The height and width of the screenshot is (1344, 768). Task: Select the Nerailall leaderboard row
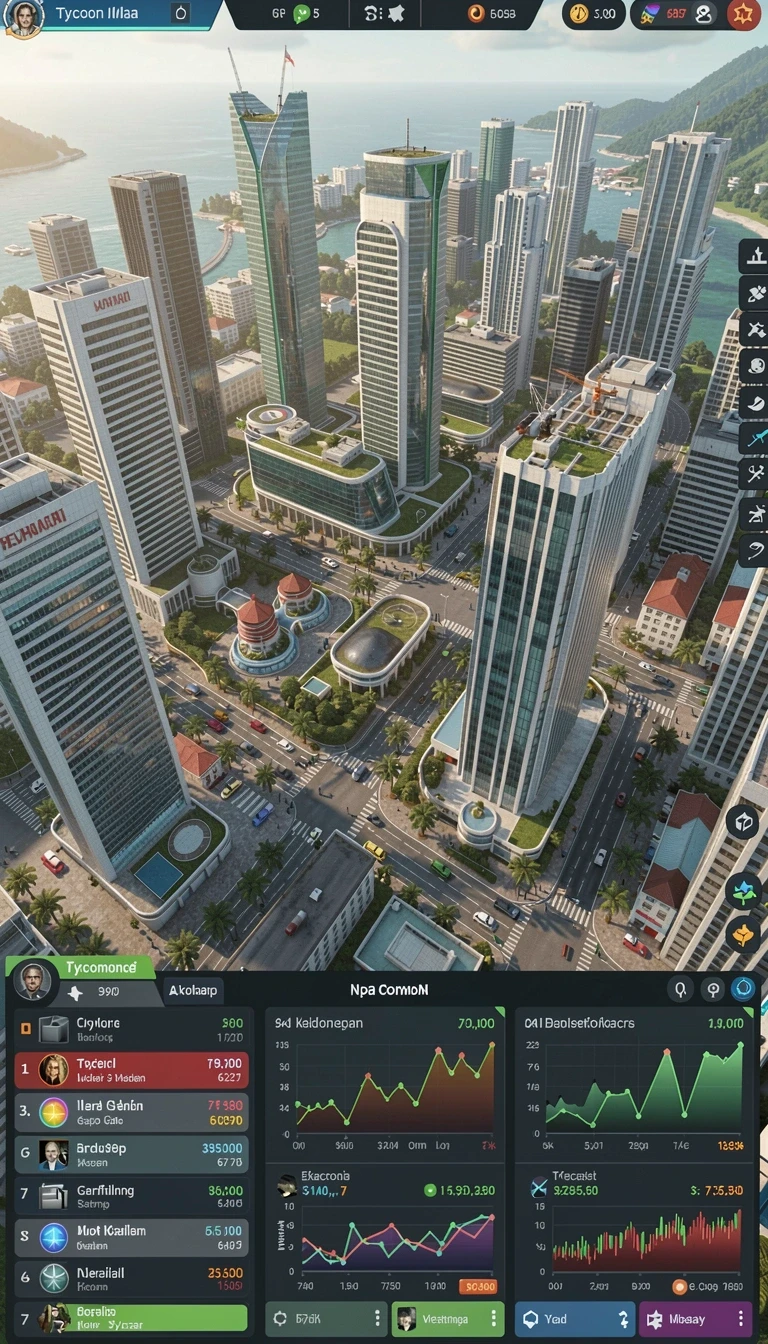tap(130, 1280)
